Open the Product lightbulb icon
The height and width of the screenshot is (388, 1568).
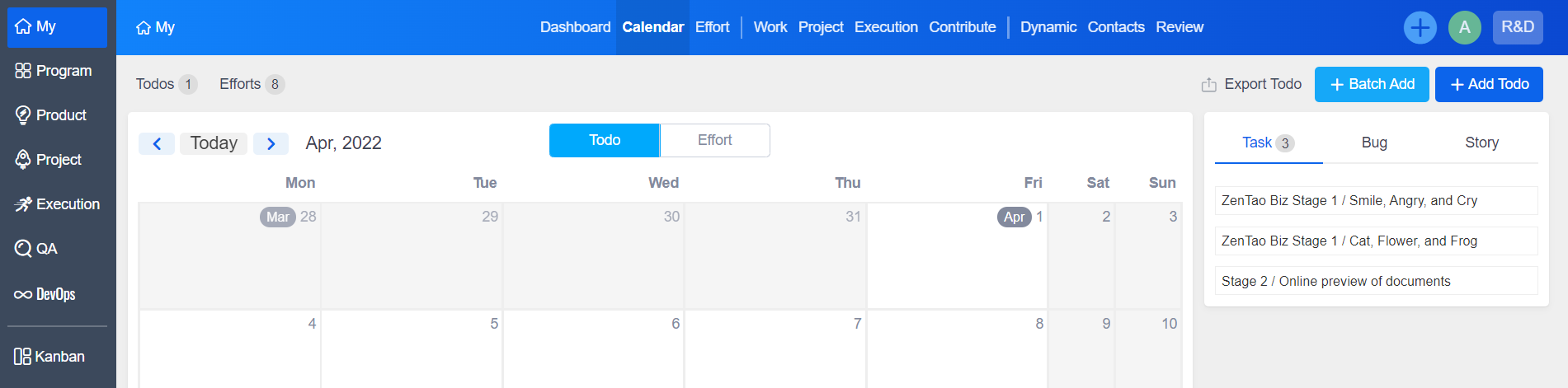click(23, 115)
